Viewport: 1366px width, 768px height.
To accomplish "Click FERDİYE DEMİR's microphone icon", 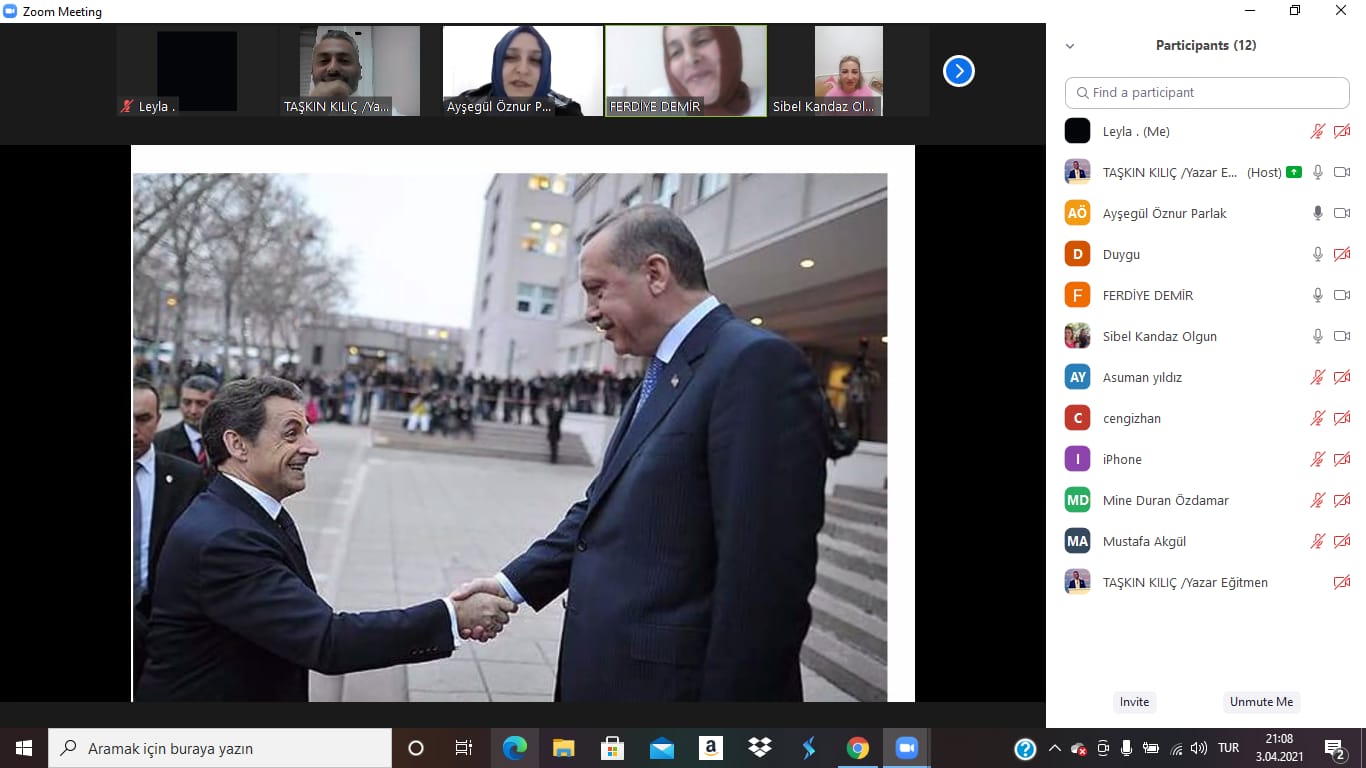I will point(1318,295).
